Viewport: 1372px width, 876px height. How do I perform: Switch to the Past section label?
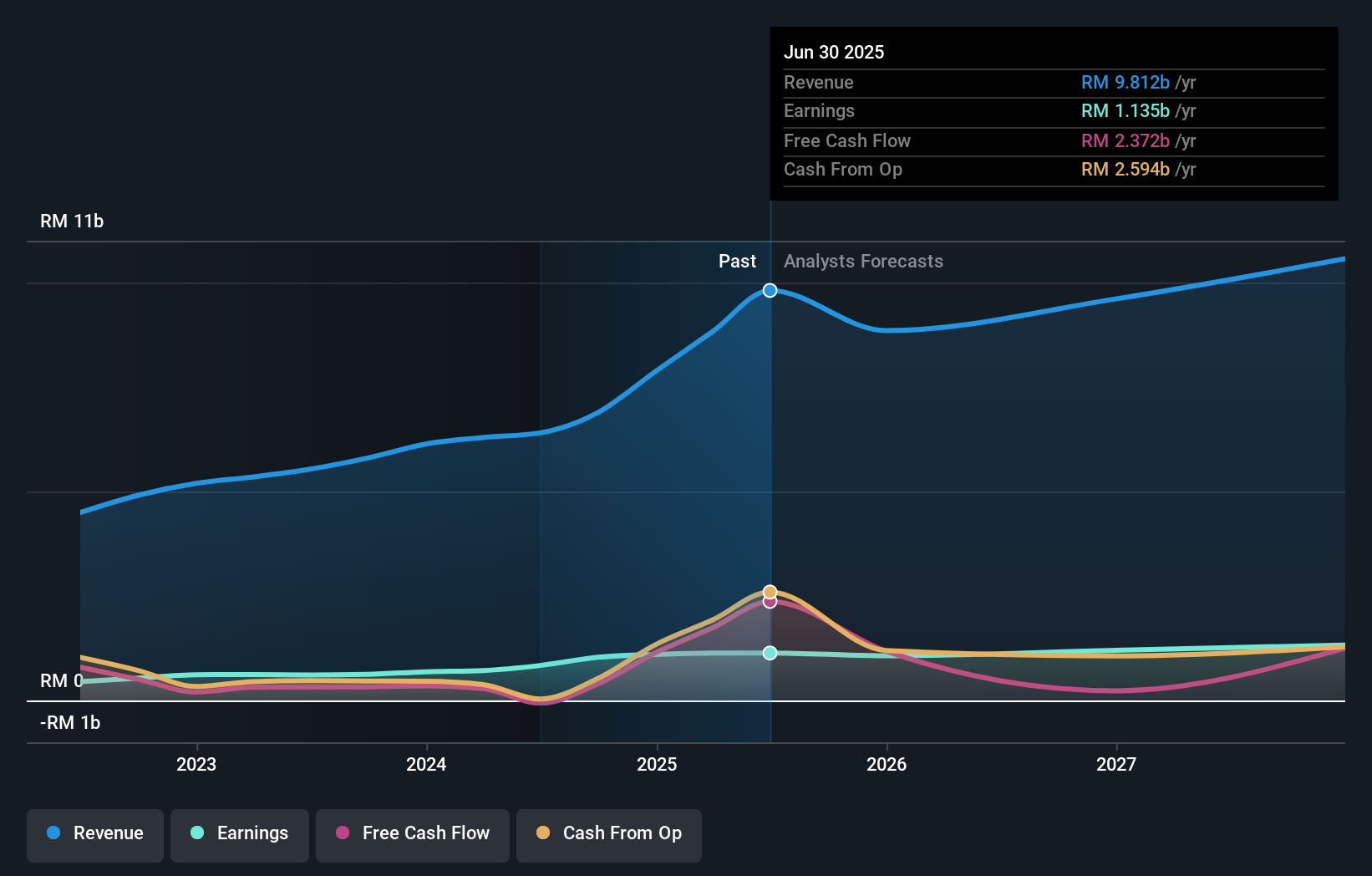(x=737, y=262)
